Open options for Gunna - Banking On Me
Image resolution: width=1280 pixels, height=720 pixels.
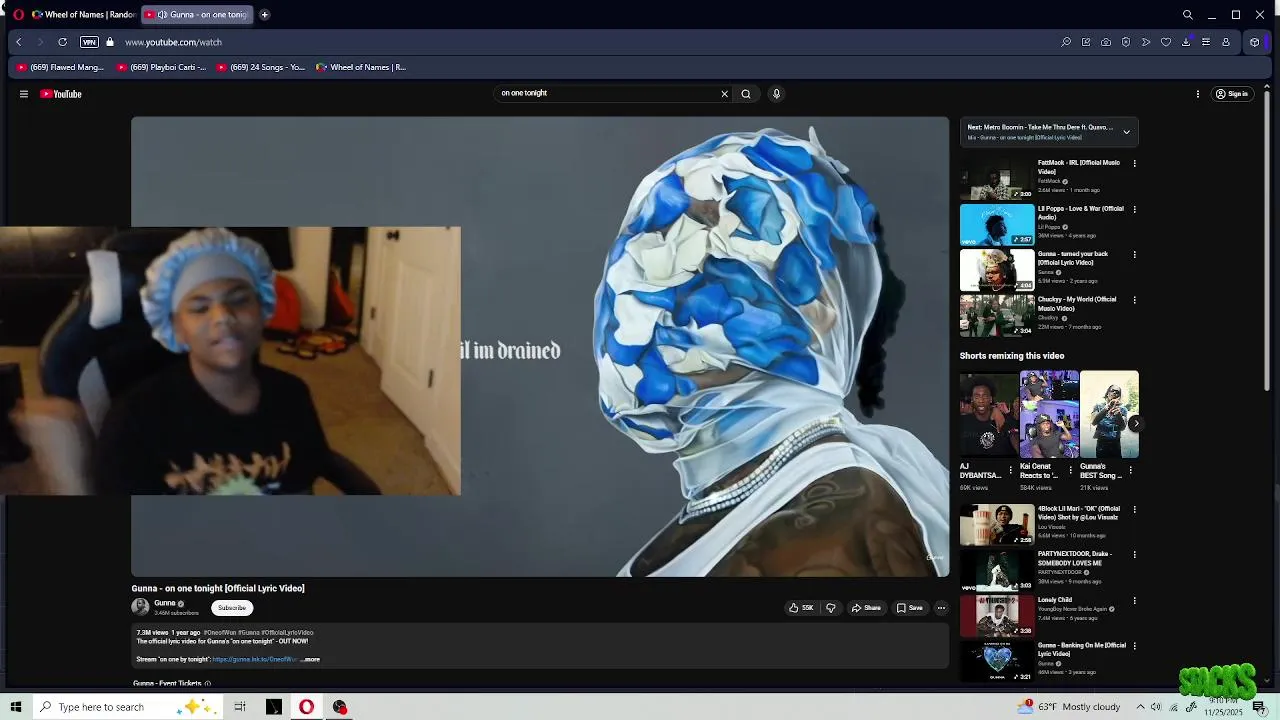click(x=1134, y=646)
